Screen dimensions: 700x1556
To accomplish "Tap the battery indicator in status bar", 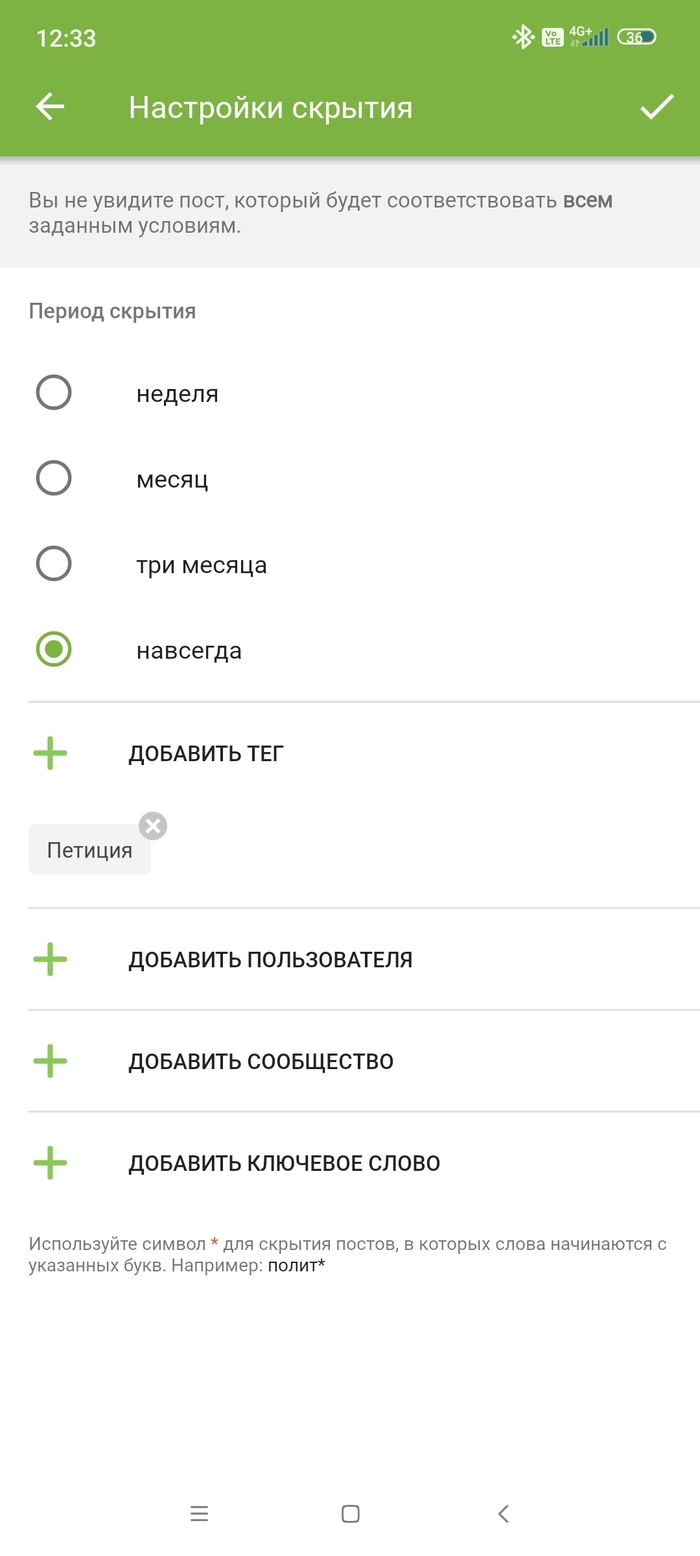I will click(636, 38).
